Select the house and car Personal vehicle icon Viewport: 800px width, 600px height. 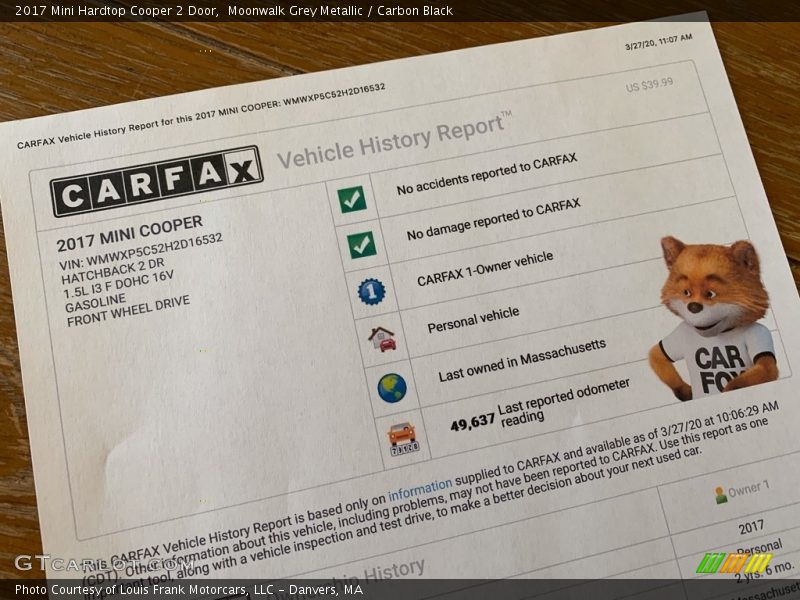(x=381, y=338)
